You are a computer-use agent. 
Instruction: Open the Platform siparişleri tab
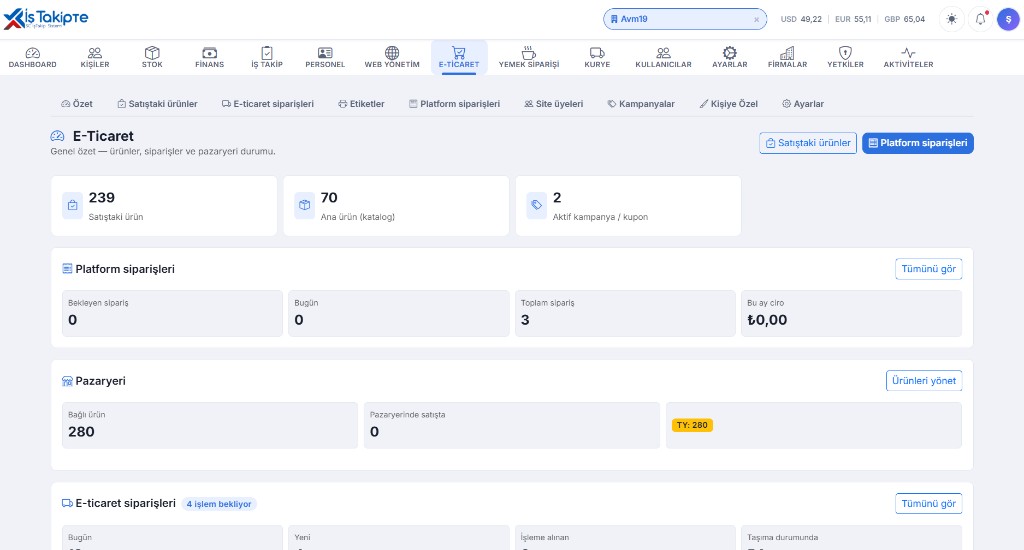pyautogui.click(x=455, y=104)
